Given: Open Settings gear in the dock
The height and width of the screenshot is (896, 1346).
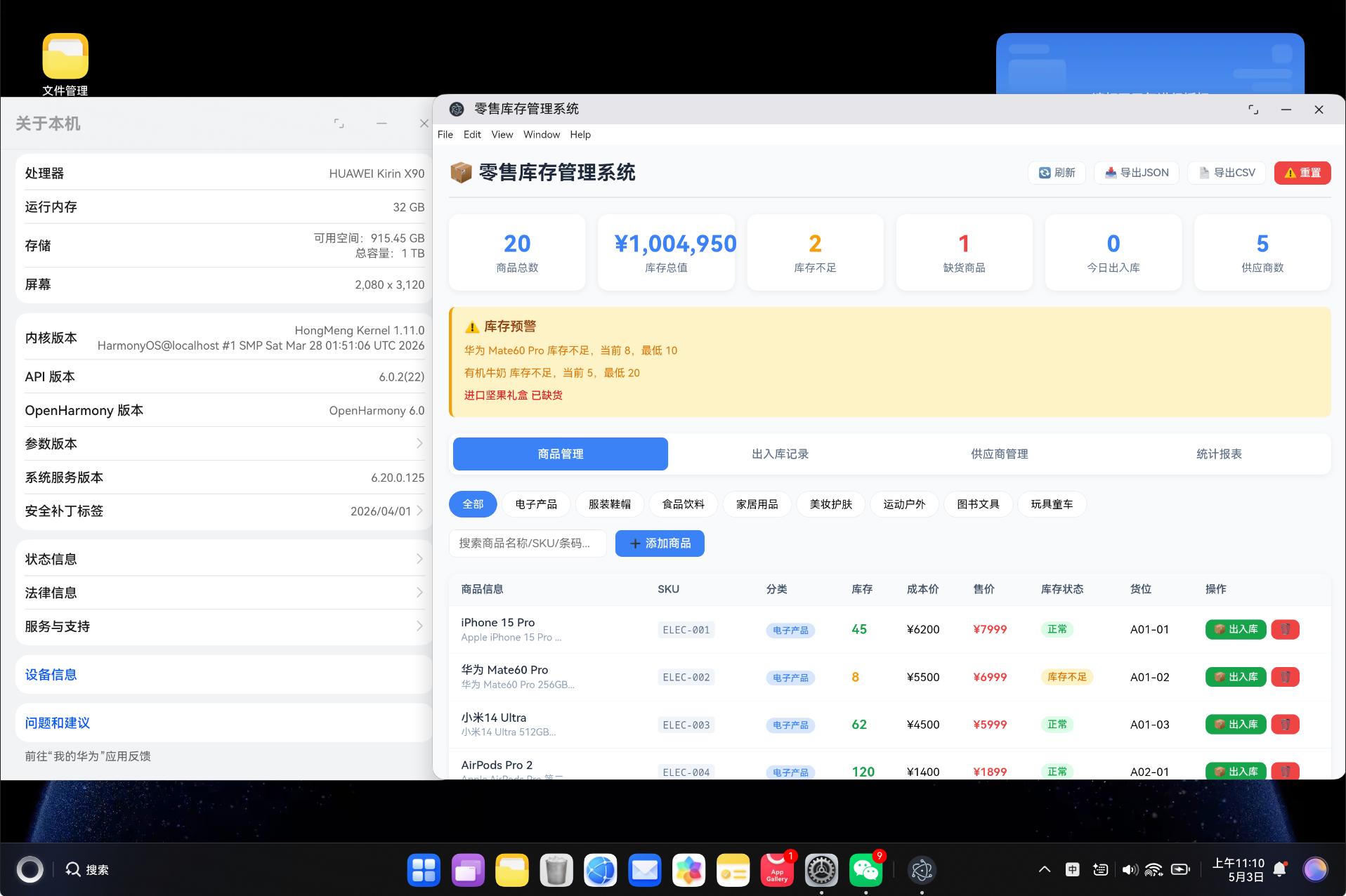Looking at the screenshot, I should [x=821, y=870].
